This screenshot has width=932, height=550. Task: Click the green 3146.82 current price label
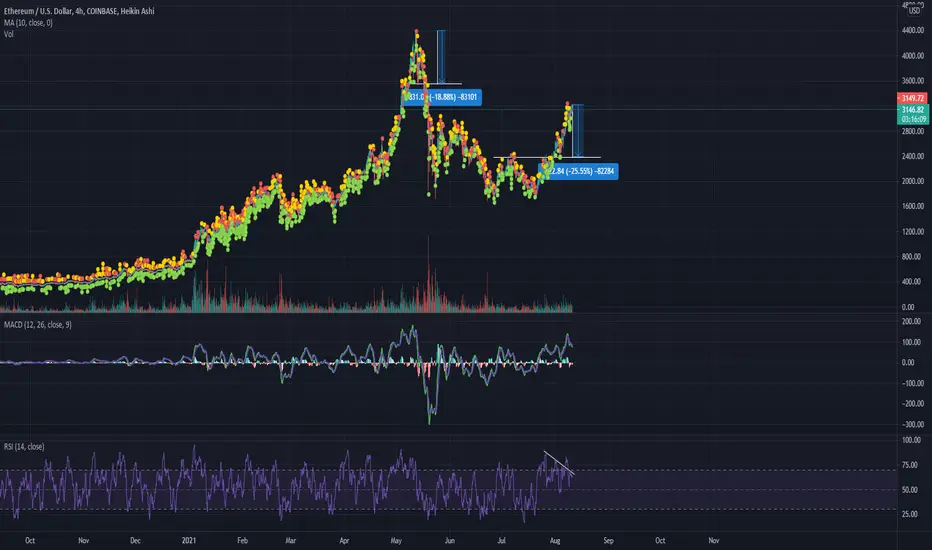coord(913,110)
